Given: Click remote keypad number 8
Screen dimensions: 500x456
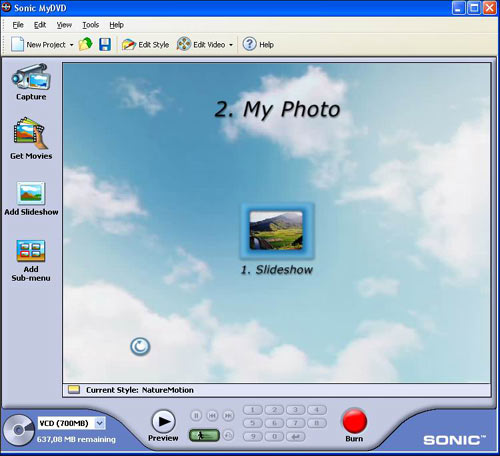Looking at the screenshot, I should (317, 423).
